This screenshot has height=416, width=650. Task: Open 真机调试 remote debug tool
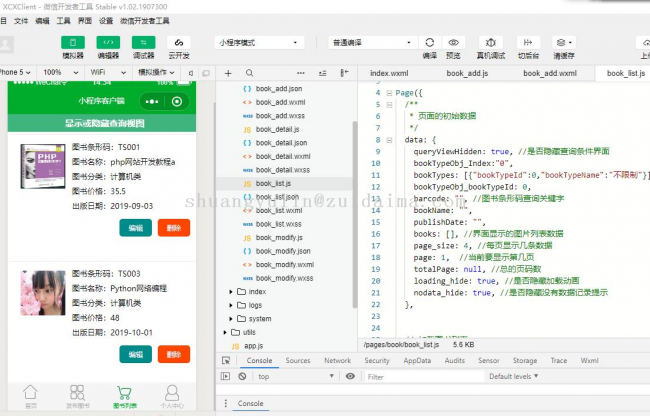pyautogui.click(x=490, y=43)
